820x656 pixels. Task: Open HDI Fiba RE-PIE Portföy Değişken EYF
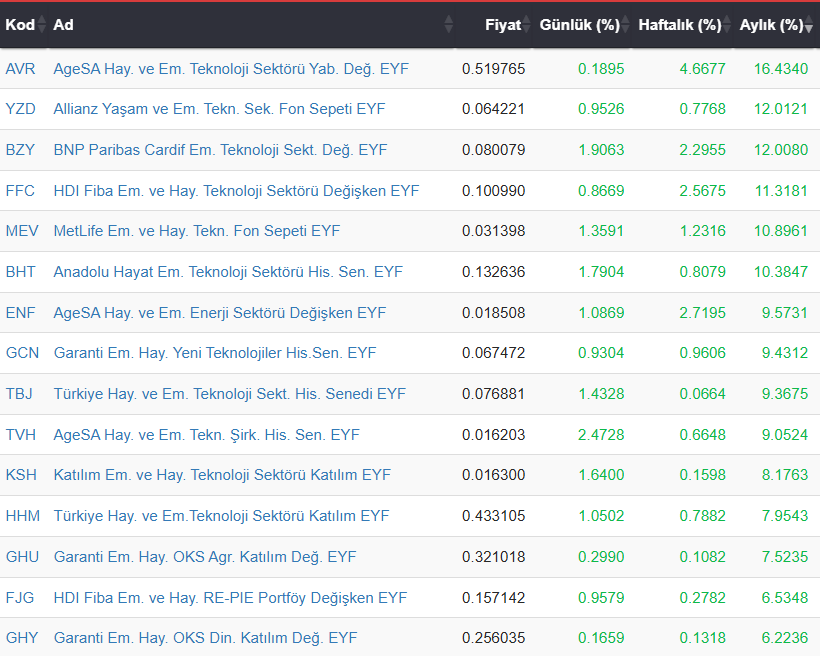230,598
